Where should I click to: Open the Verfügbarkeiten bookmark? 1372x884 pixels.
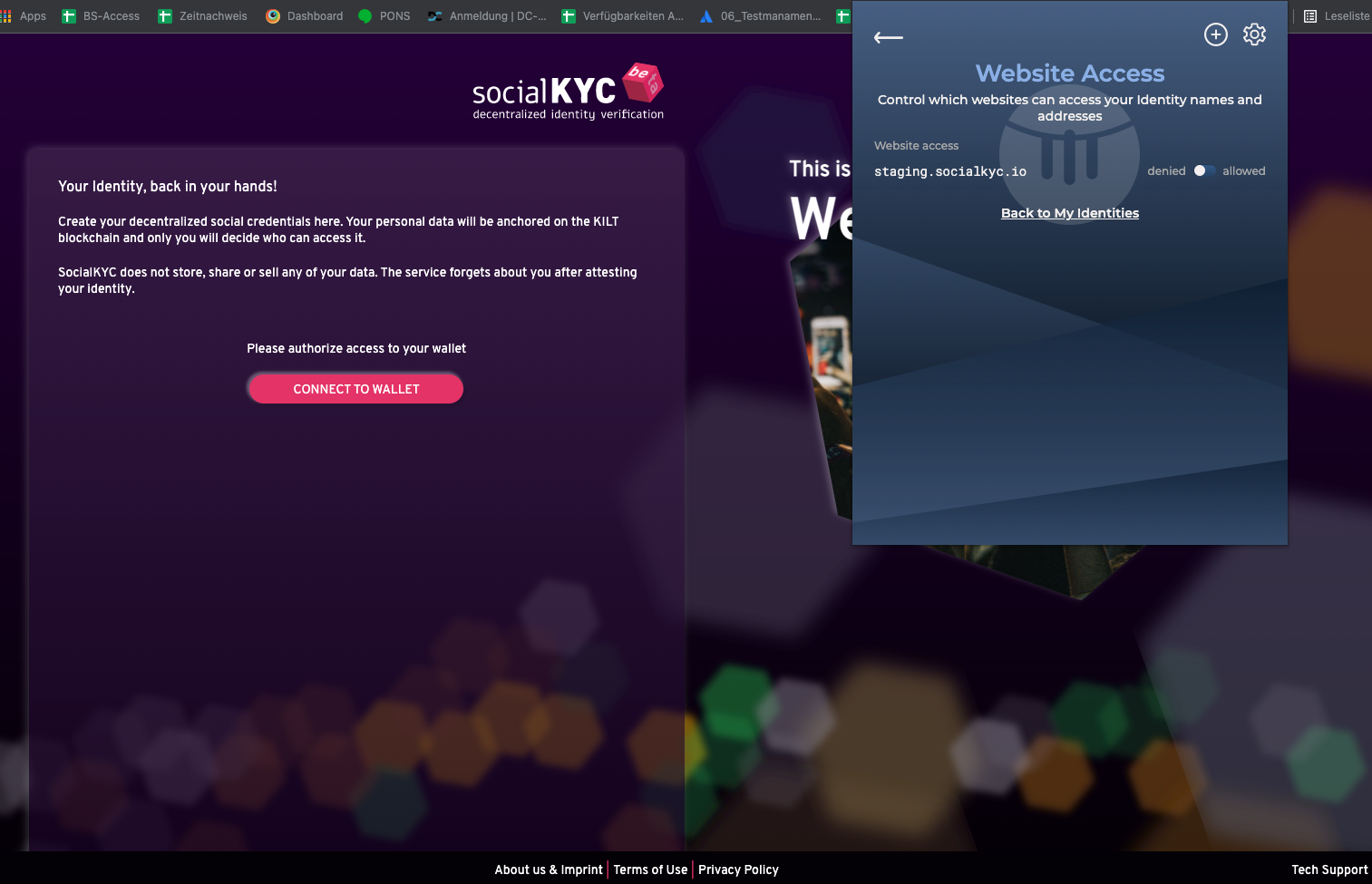click(x=623, y=16)
